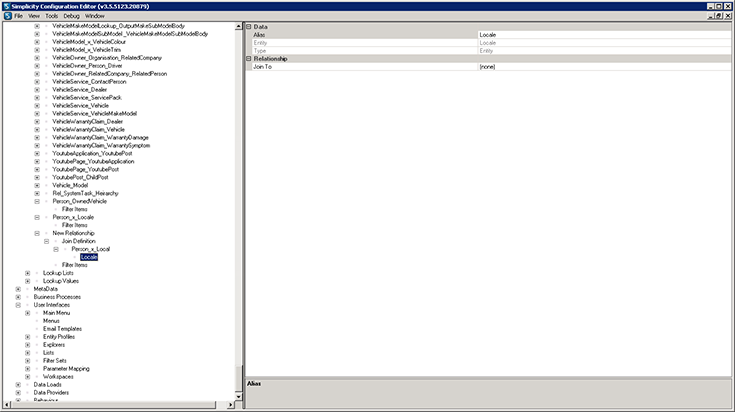This screenshot has width=735, height=412.
Task: Close the inner document window
Action: [728, 16]
